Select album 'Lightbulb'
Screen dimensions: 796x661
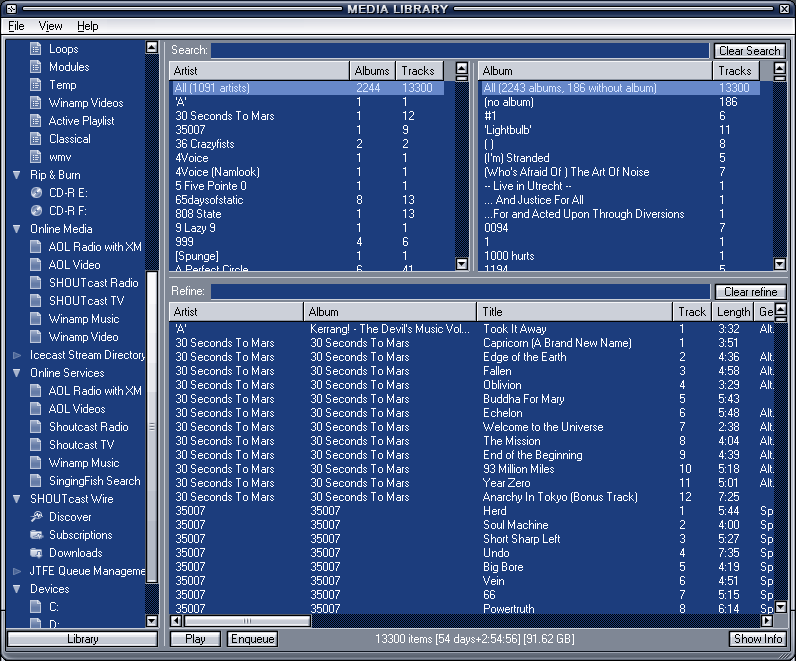[620, 130]
